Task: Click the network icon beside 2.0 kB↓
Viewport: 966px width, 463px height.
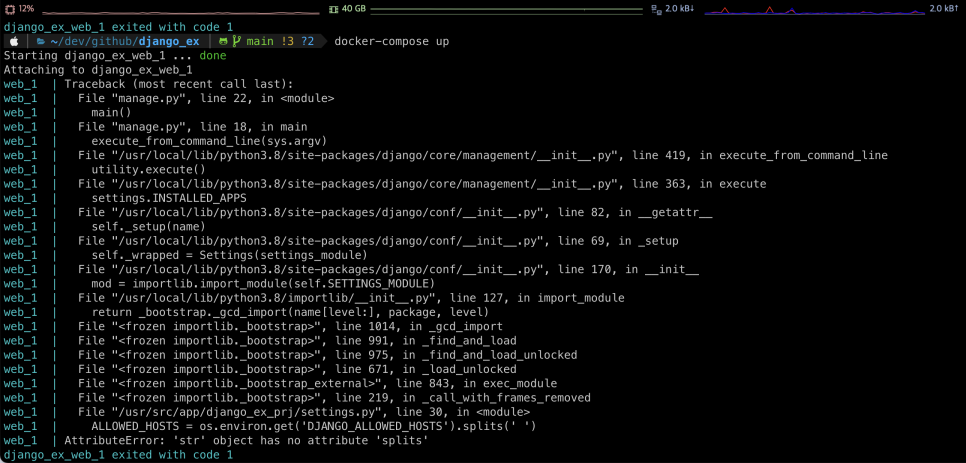Action: (x=656, y=9)
